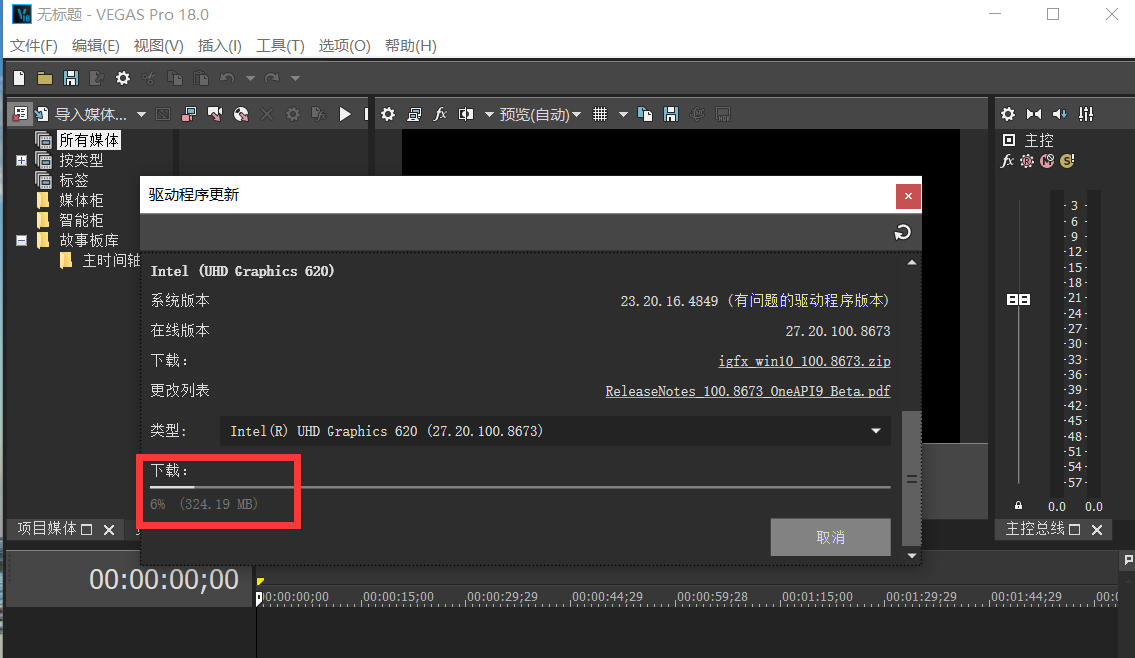This screenshot has height=658, width=1135.
Task: Click the 主控 bus square icon
Action: [x=1008, y=140]
